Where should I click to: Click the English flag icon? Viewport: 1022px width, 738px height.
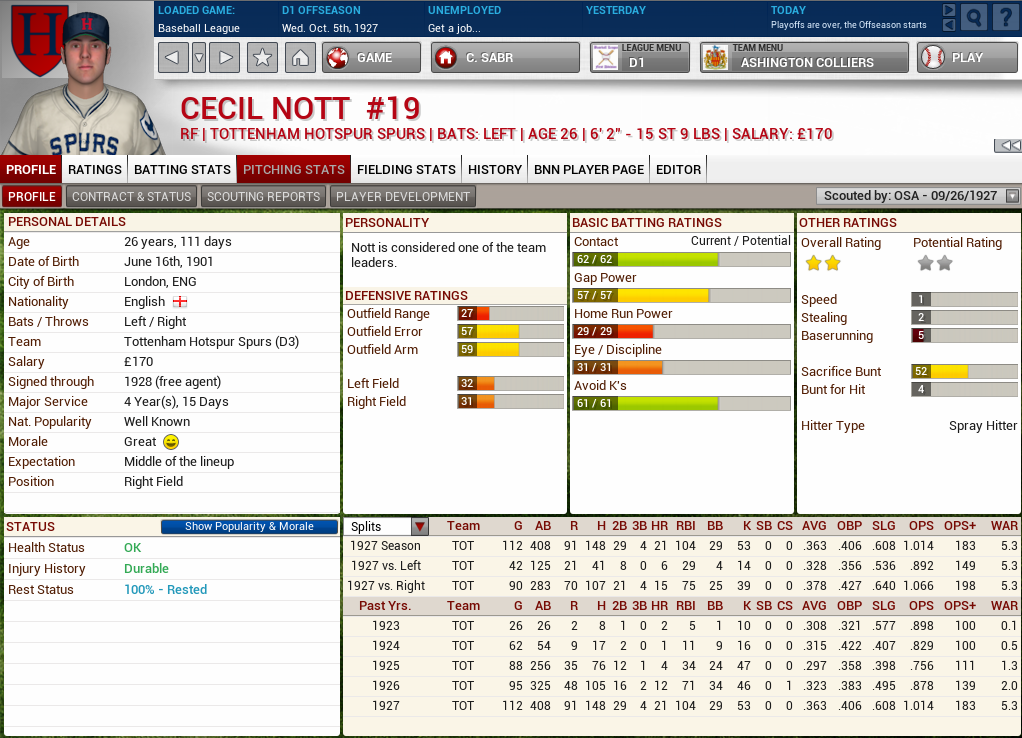(x=180, y=302)
